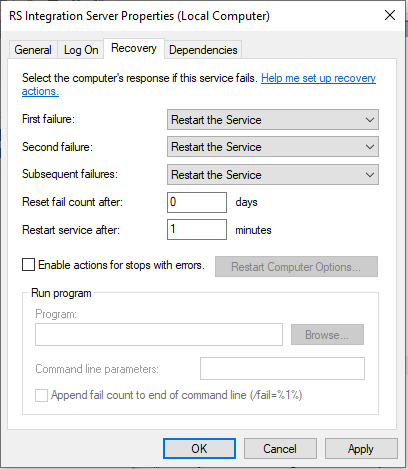
Task: Switch to the General tab
Action: click(33, 50)
